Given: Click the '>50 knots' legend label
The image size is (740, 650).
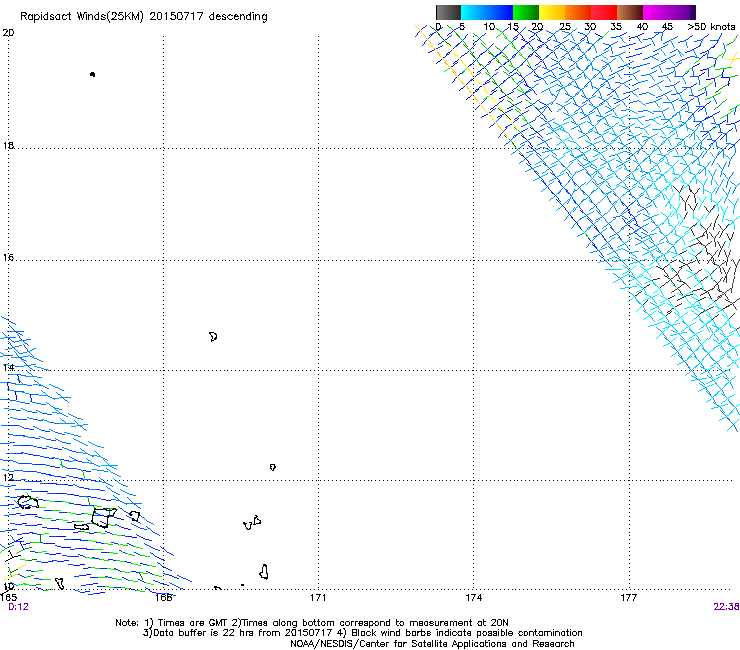Looking at the screenshot, I should coord(711,27).
